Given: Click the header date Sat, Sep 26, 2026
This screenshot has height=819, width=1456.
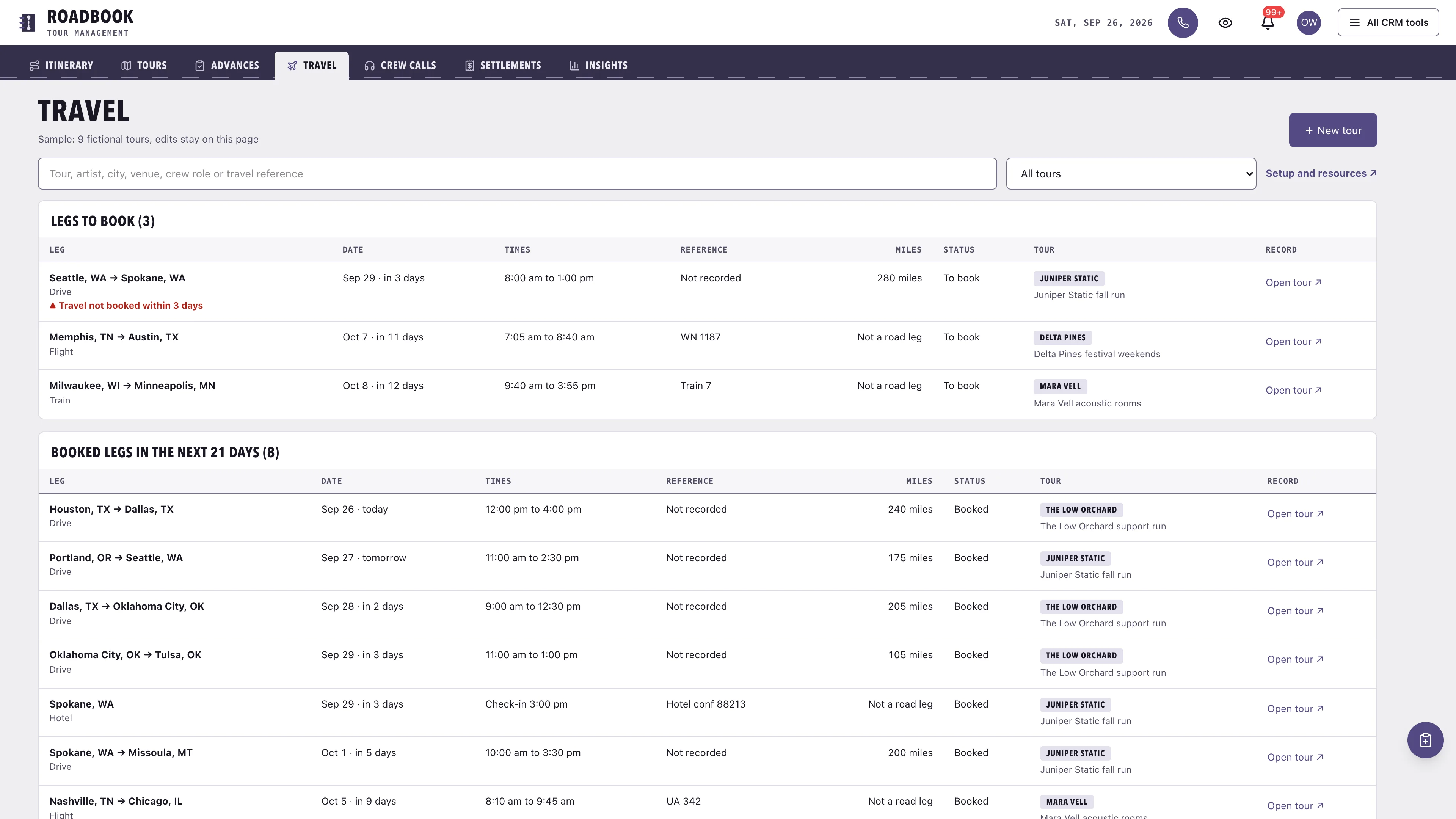Looking at the screenshot, I should [1103, 23].
